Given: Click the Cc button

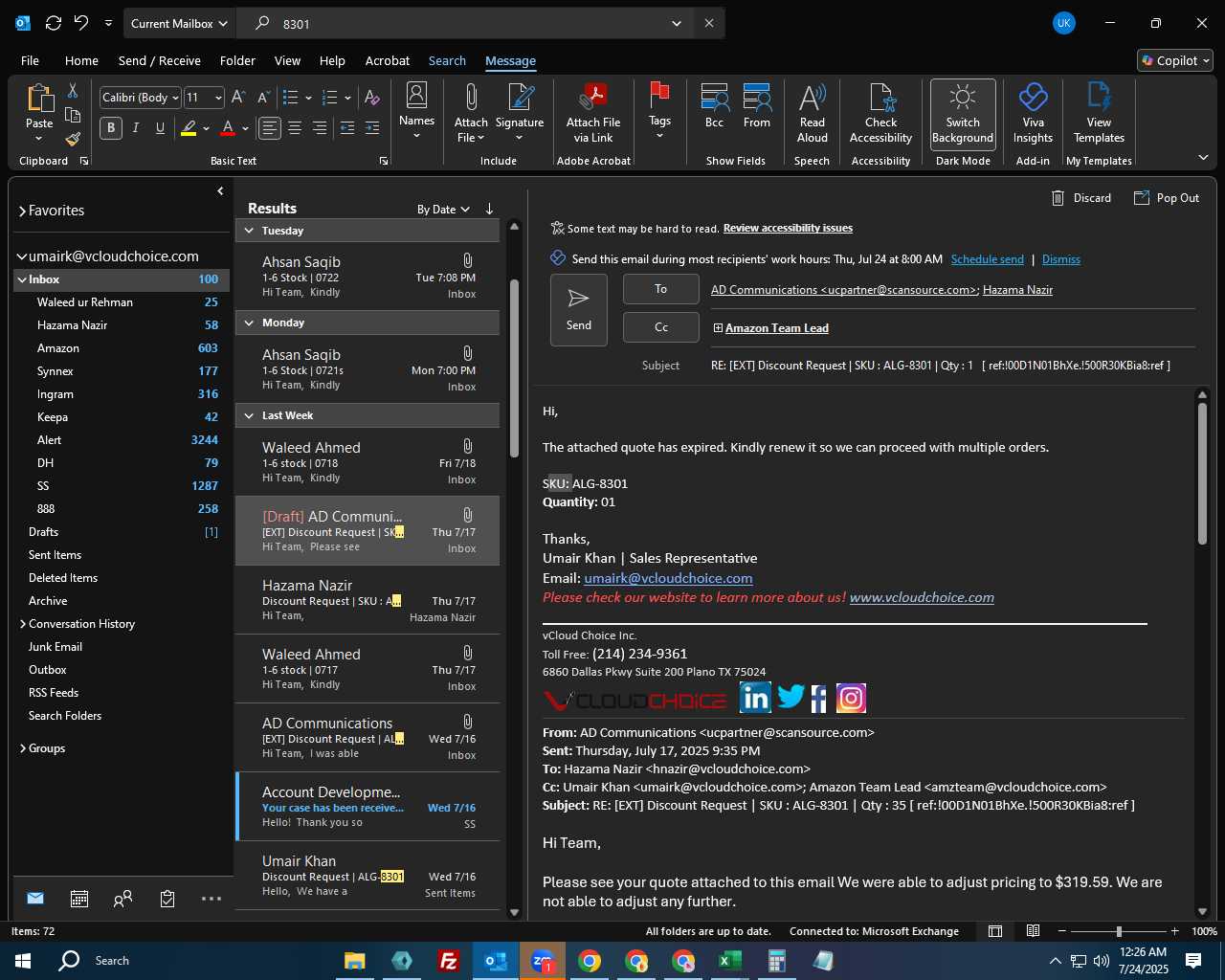Looking at the screenshot, I should [x=660, y=327].
